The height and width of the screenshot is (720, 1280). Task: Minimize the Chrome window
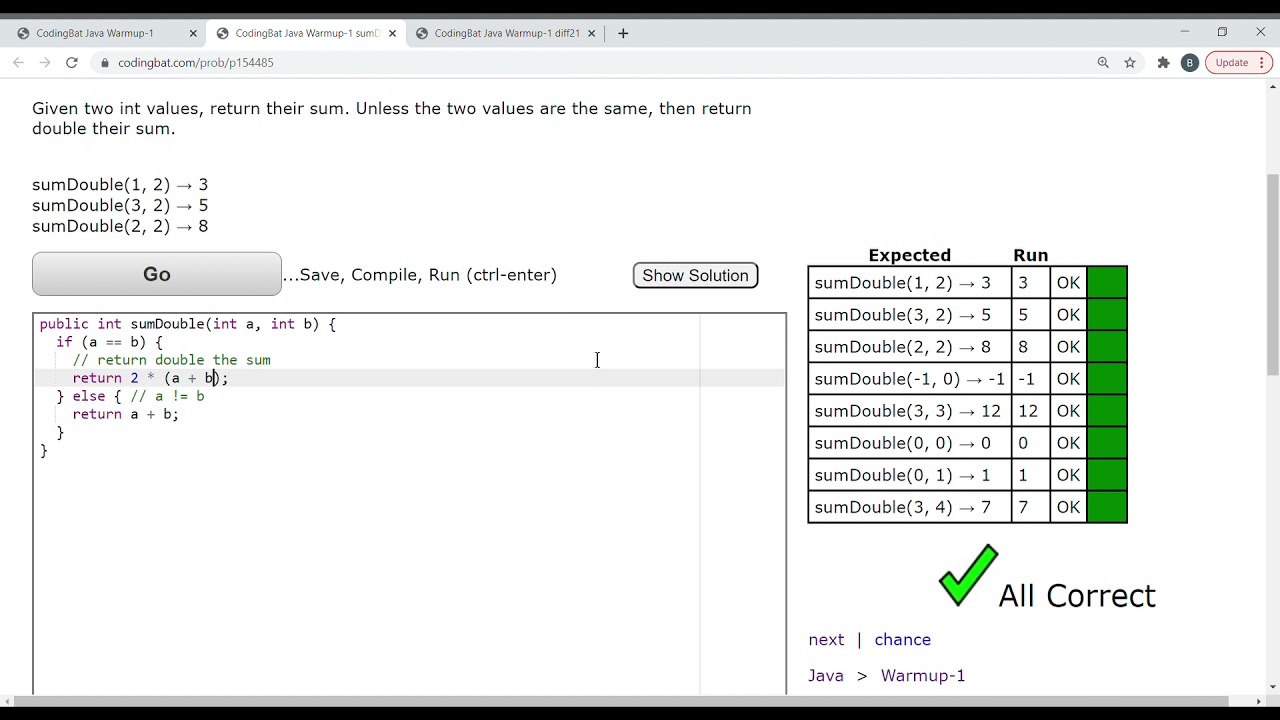tap(1184, 32)
